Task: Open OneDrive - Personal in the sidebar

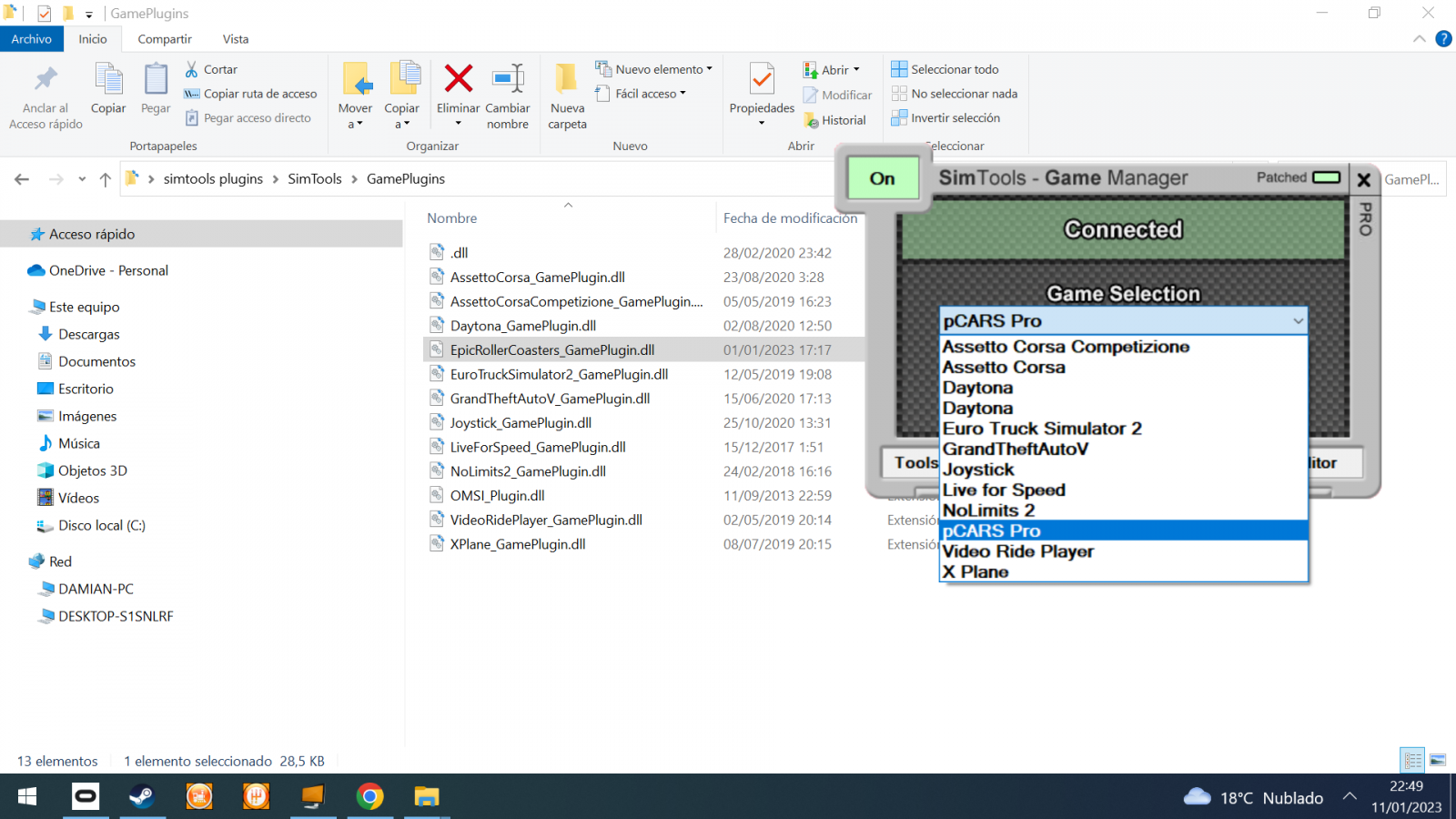Action: 109,270
